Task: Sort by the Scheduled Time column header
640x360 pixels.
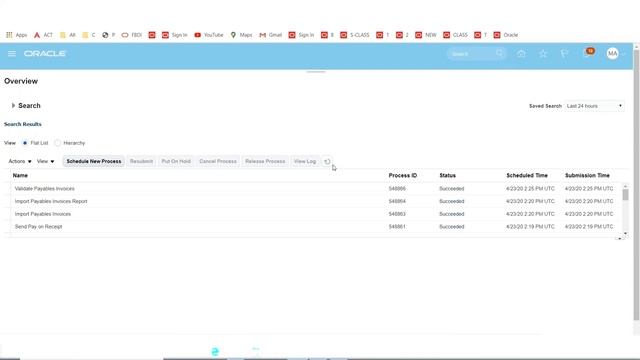Action: coord(527,176)
